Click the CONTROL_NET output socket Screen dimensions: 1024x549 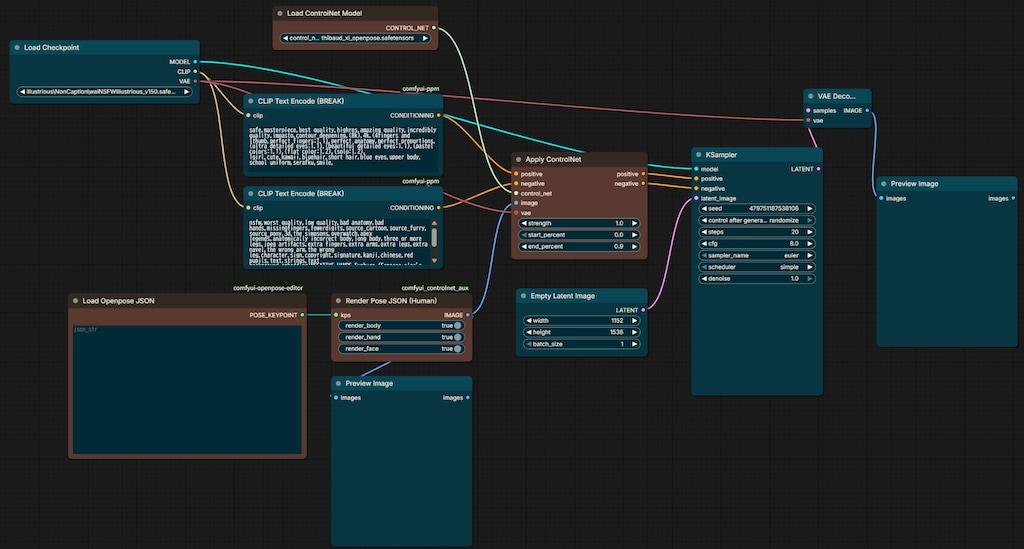coord(434,28)
